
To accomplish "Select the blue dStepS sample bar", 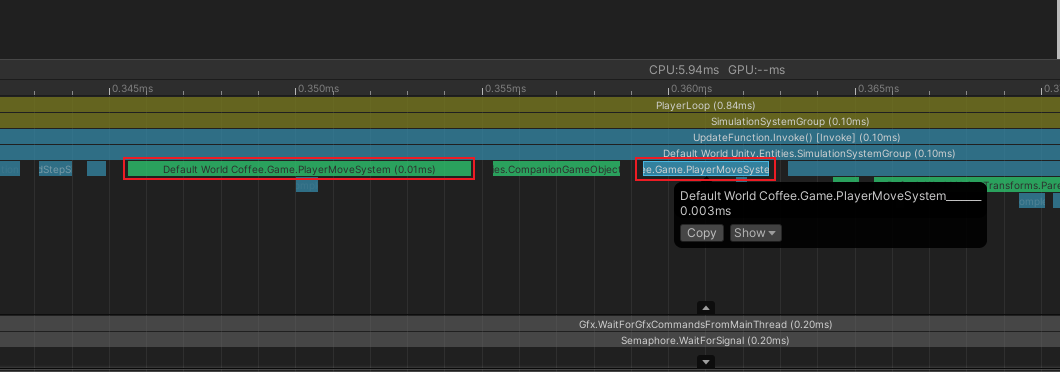I will point(55,169).
